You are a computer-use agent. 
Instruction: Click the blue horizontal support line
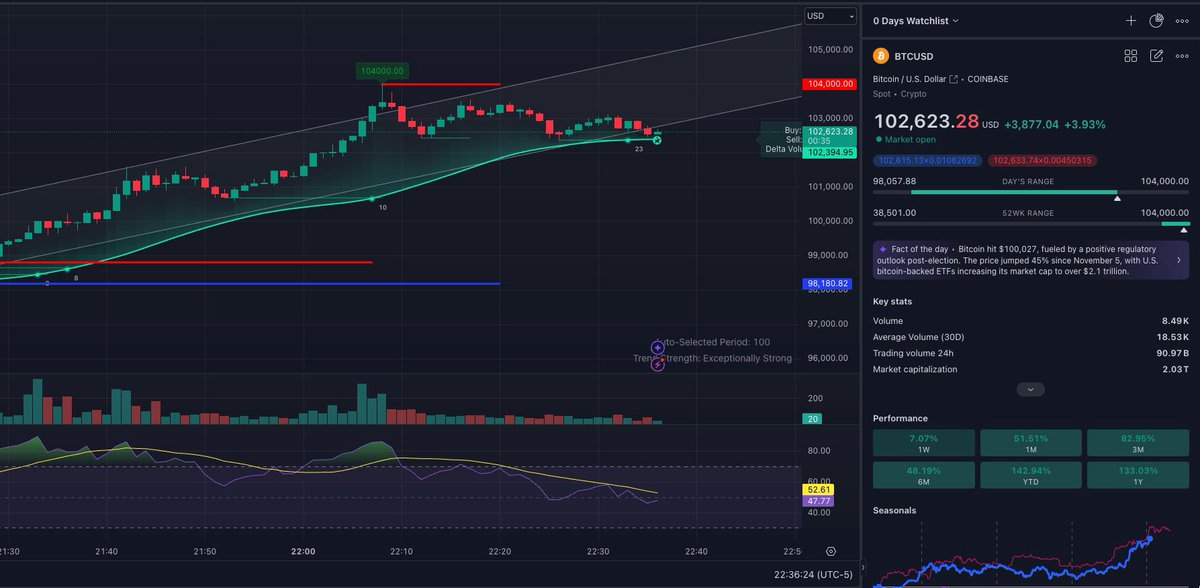(x=250, y=284)
